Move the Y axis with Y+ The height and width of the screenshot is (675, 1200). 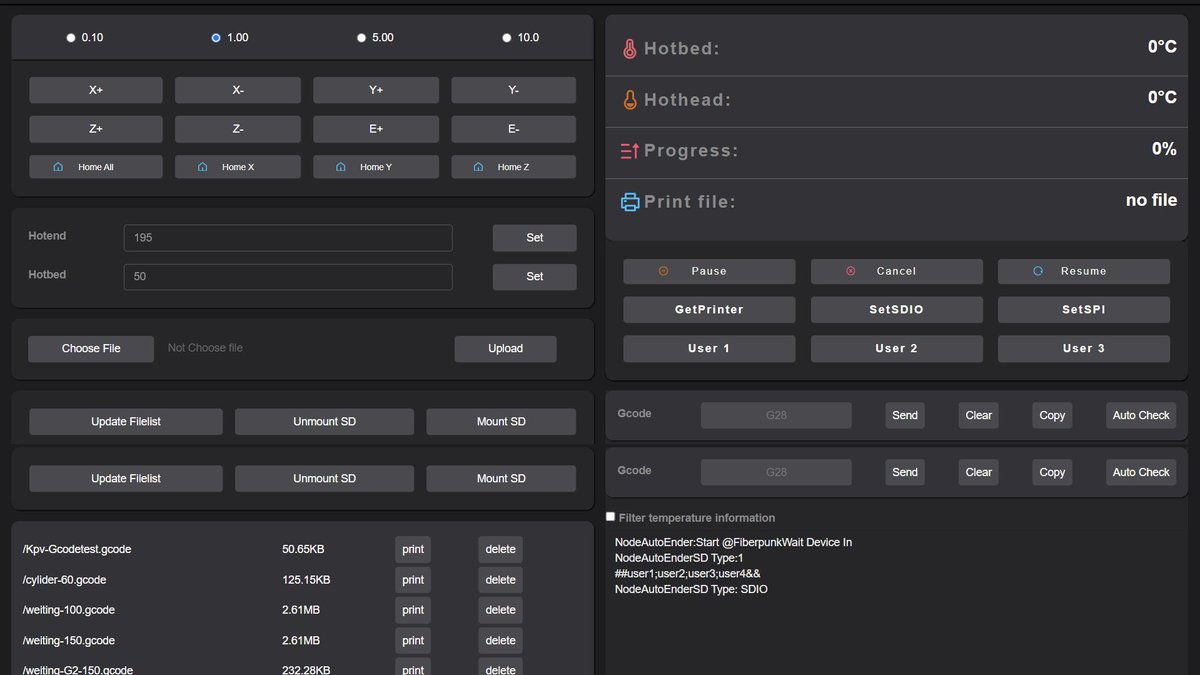tap(376, 90)
